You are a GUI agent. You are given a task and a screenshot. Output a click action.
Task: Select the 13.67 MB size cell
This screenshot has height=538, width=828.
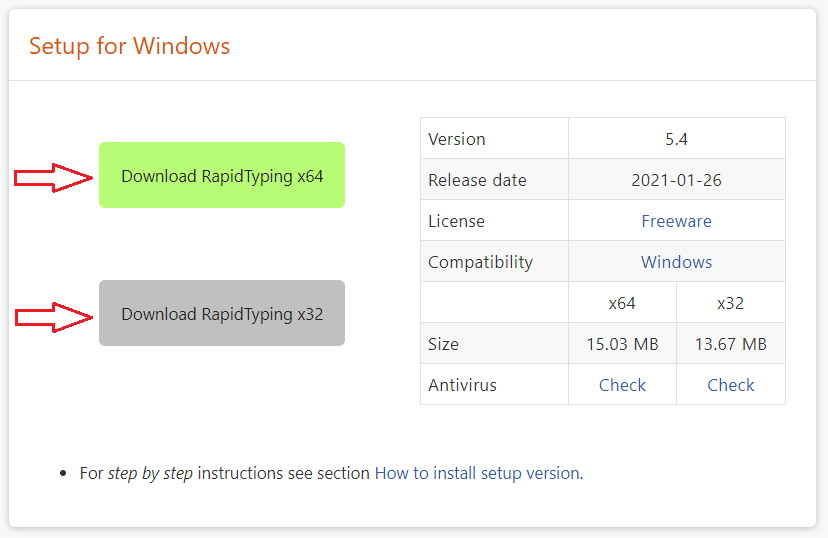(x=731, y=344)
